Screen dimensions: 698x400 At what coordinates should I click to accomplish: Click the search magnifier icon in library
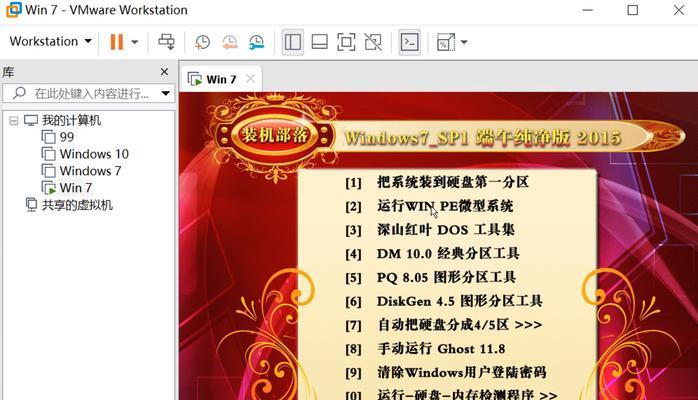point(19,93)
